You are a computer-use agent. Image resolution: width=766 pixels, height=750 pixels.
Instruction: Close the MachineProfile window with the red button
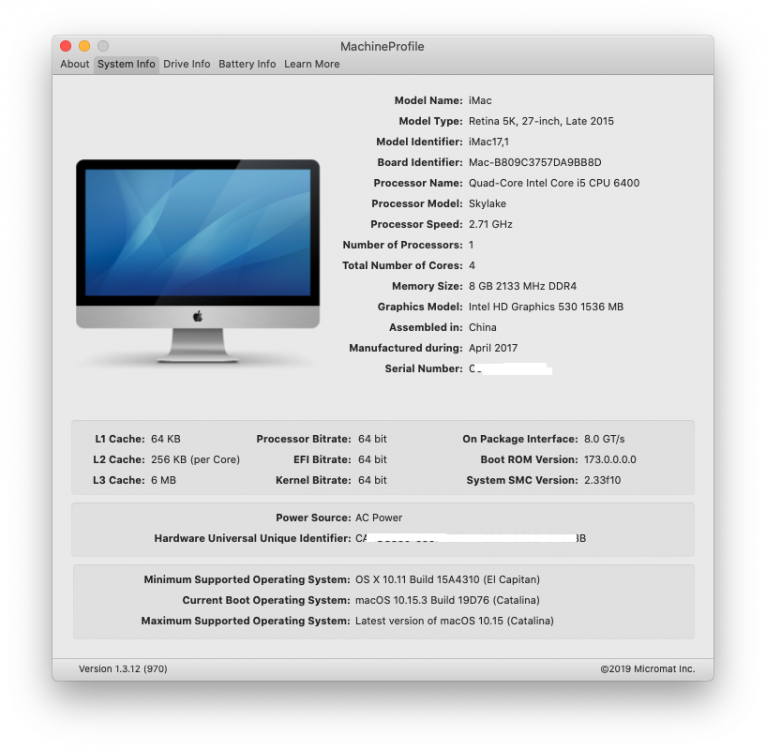coord(65,46)
